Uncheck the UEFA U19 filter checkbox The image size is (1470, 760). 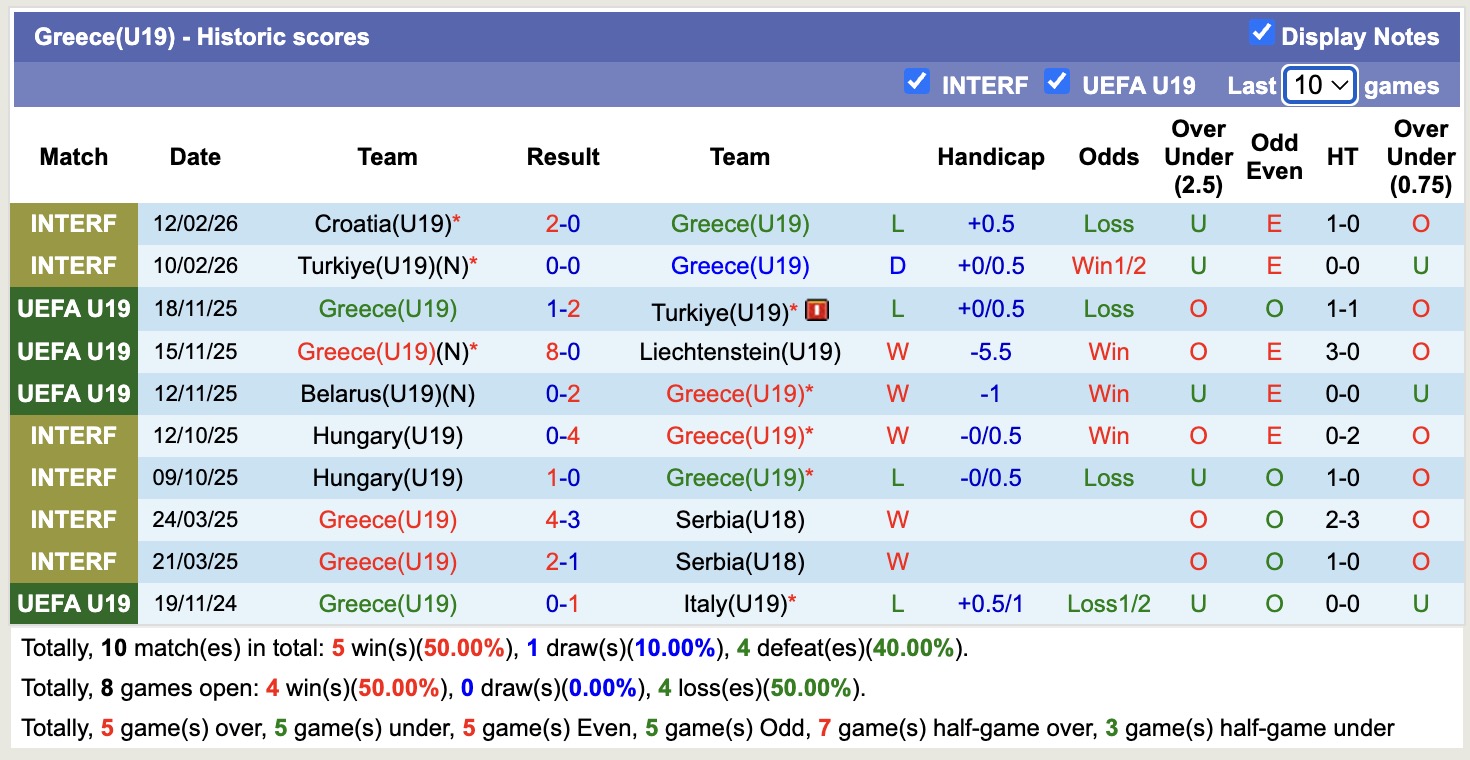(x=1056, y=82)
